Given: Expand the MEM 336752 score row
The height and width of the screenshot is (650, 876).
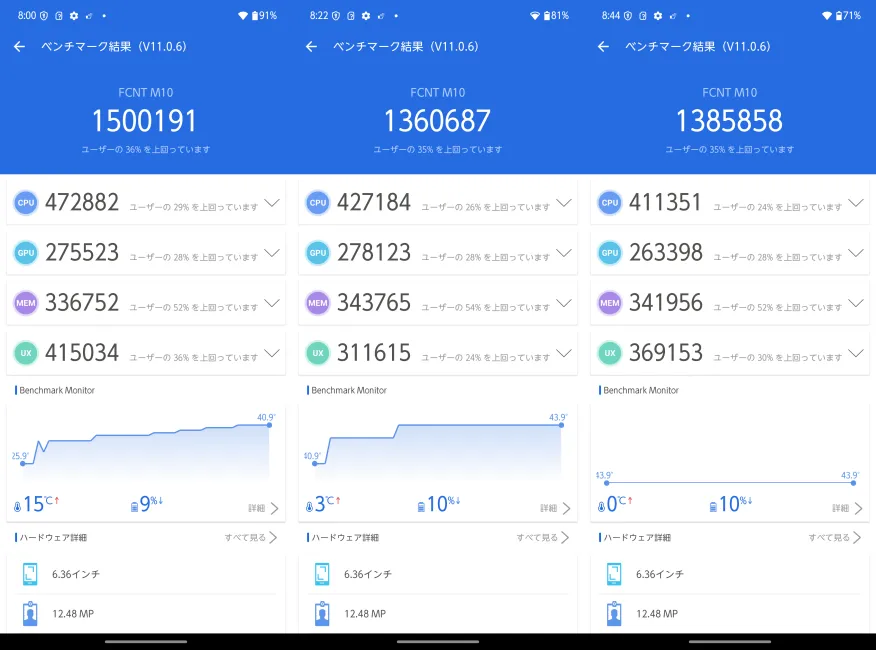Looking at the screenshot, I should pyautogui.click(x=272, y=303).
